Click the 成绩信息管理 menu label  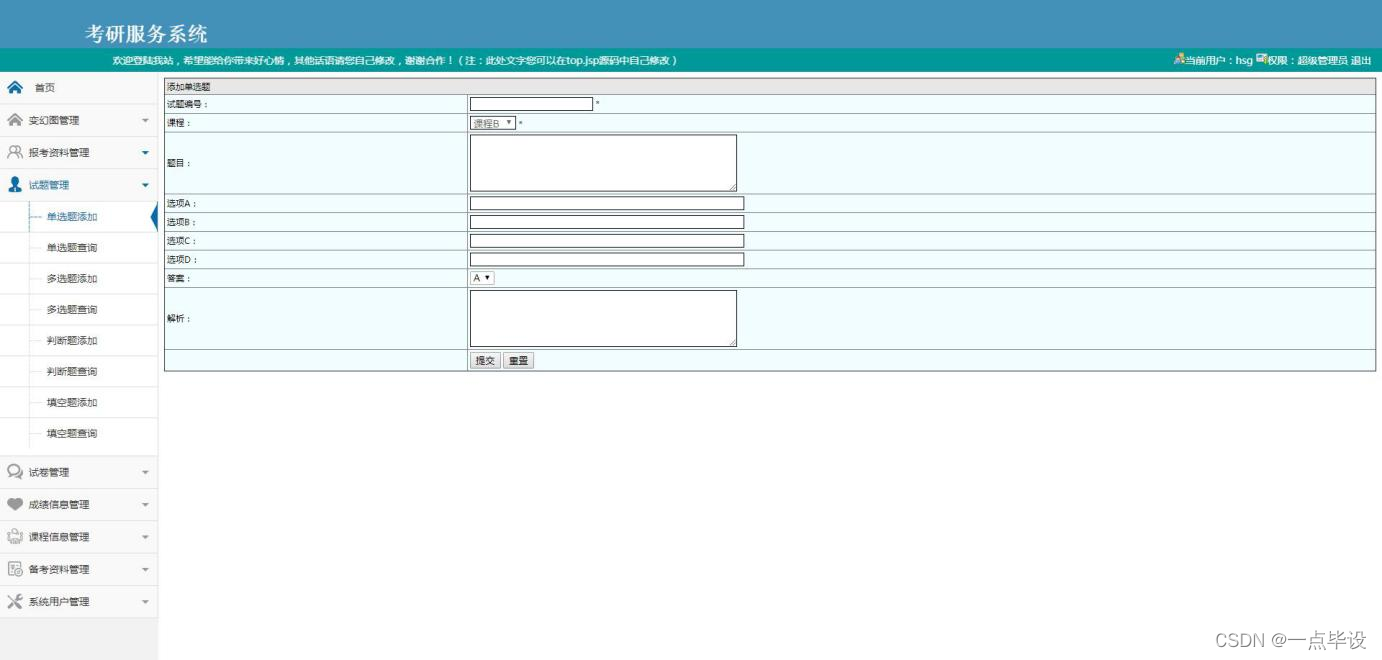coord(59,505)
